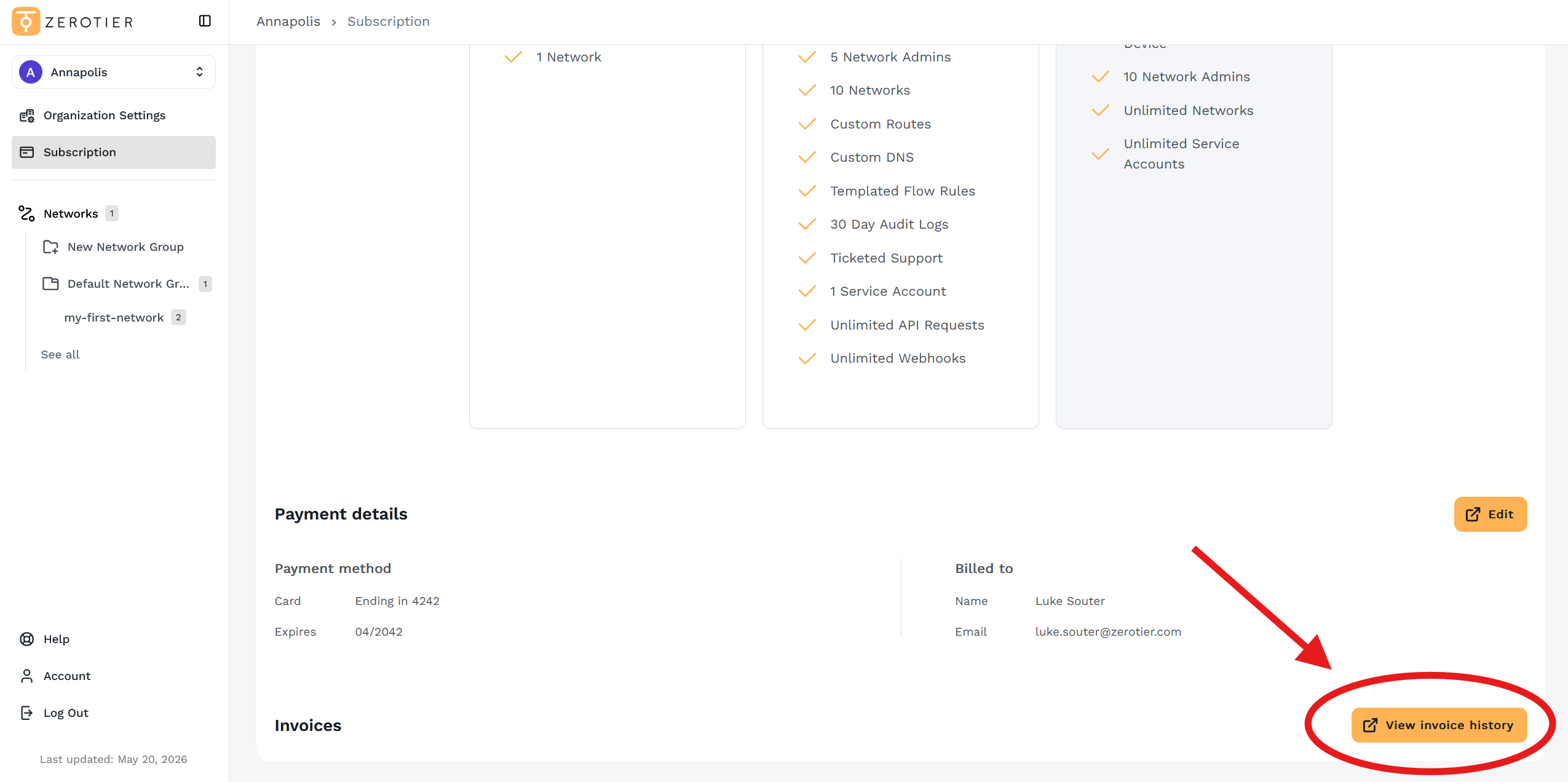Click '1 Service Account' feature text
Viewport: 1568px width, 782px height.
(888, 291)
